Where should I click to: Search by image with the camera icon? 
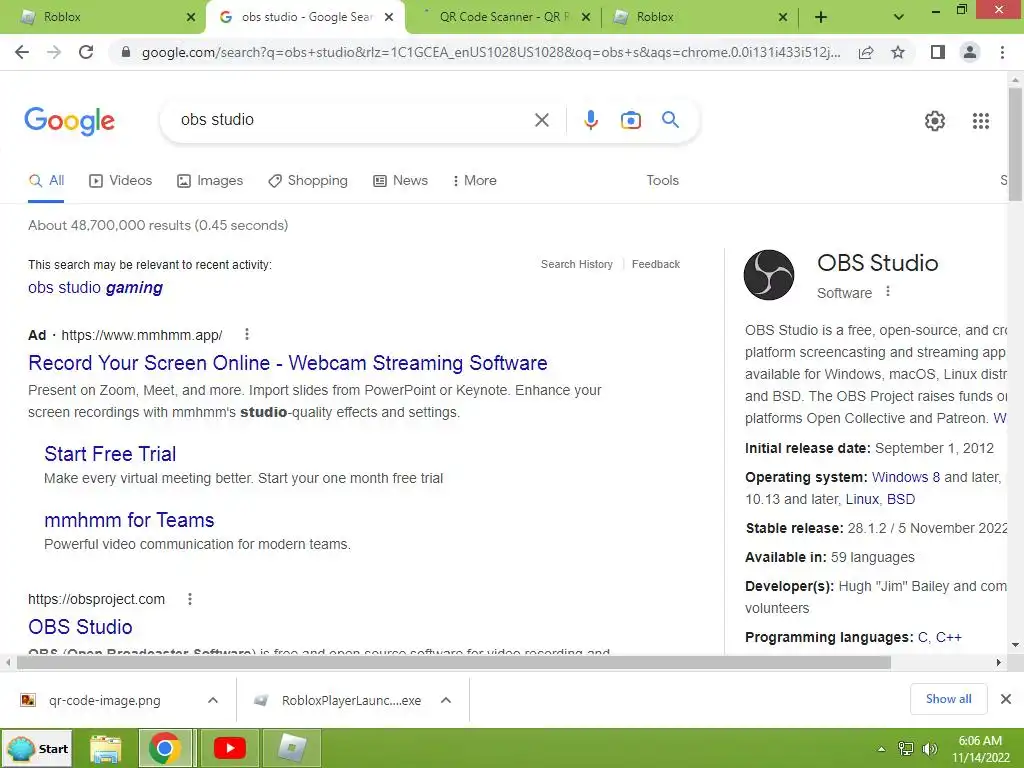pyautogui.click(x=630, y=120)
